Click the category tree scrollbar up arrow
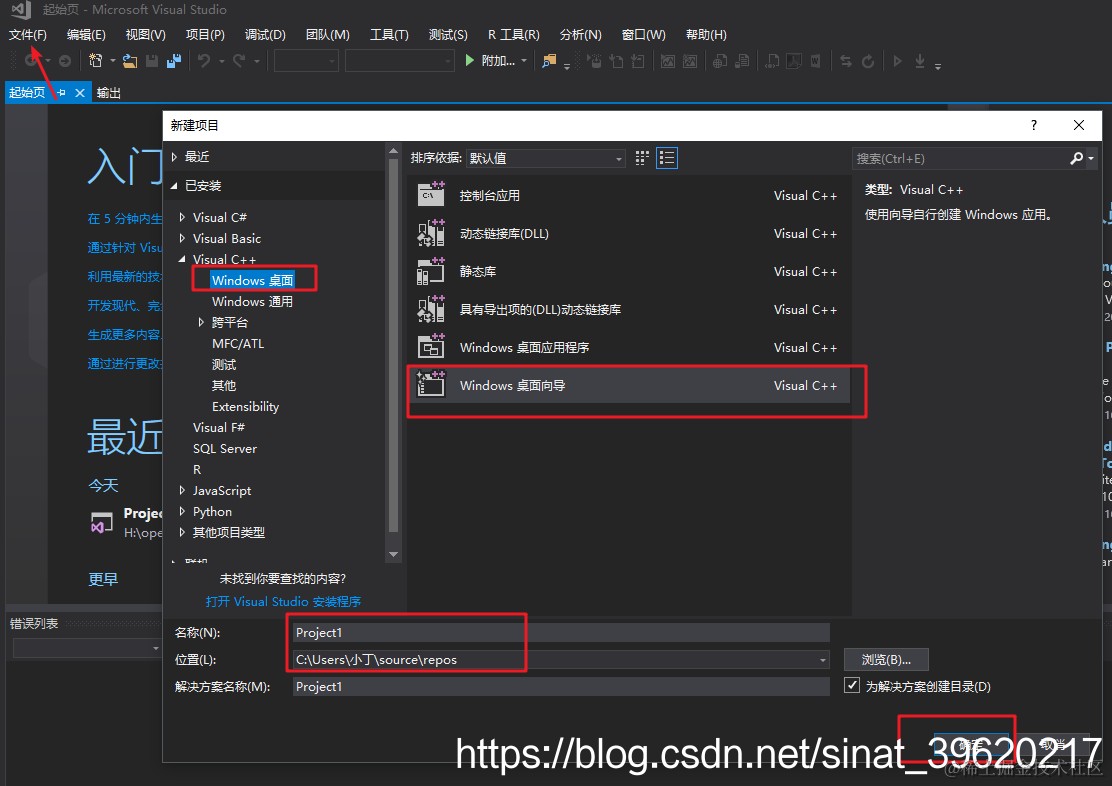 [394, 151]
